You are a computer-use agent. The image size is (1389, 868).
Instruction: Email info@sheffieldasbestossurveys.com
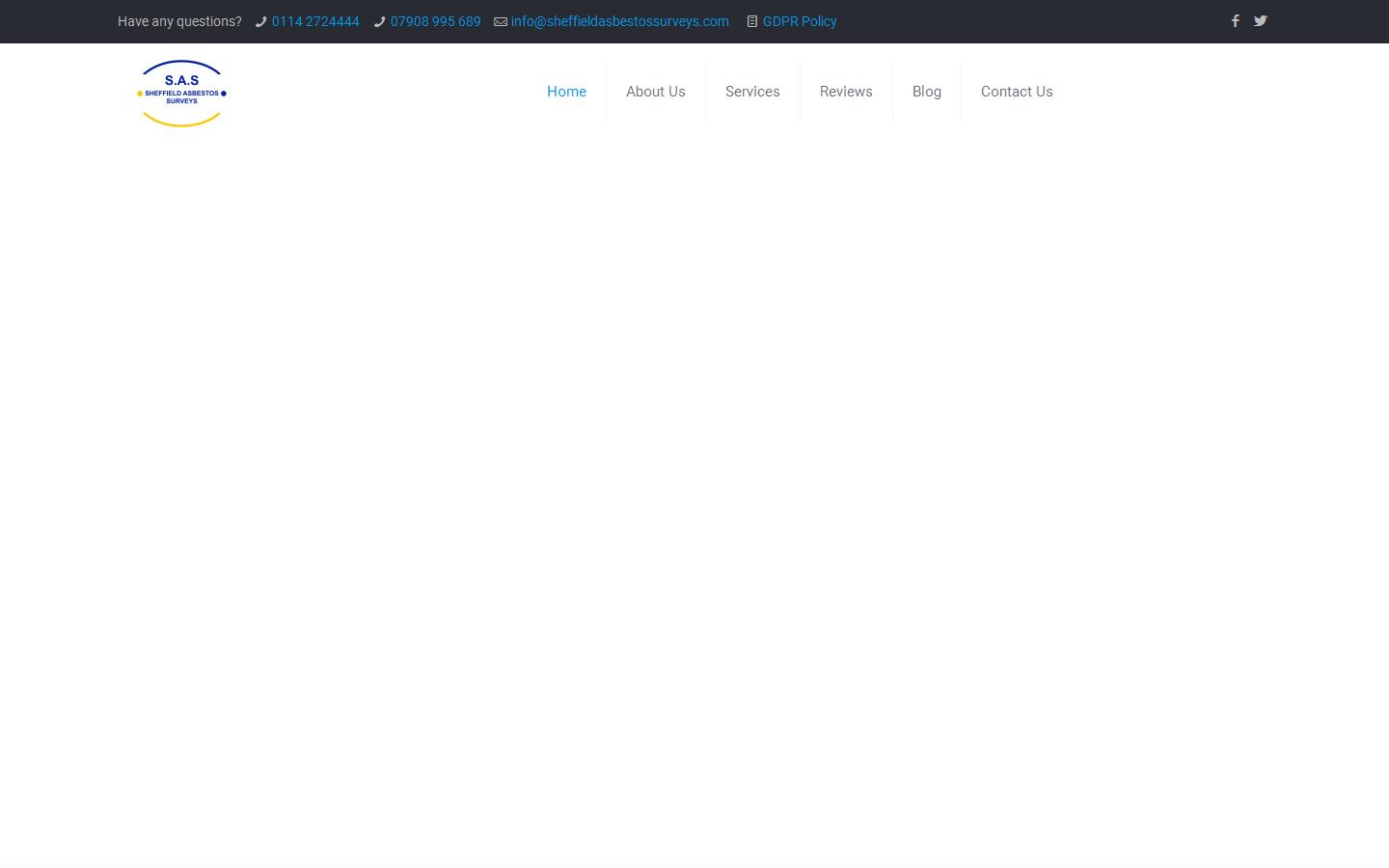(619, 21)
